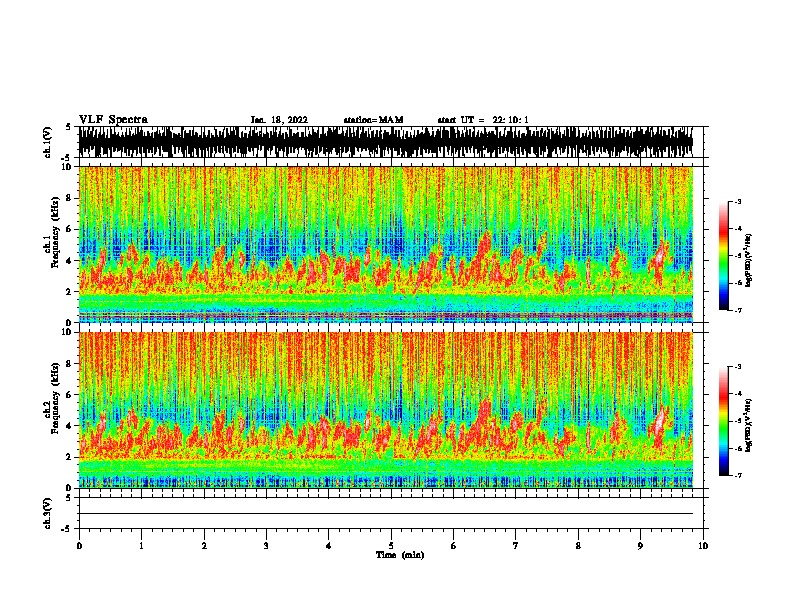The image size is (792, 612).
Task: Click the "-7" label on lower color bar
Action: [x=737, y=475]
